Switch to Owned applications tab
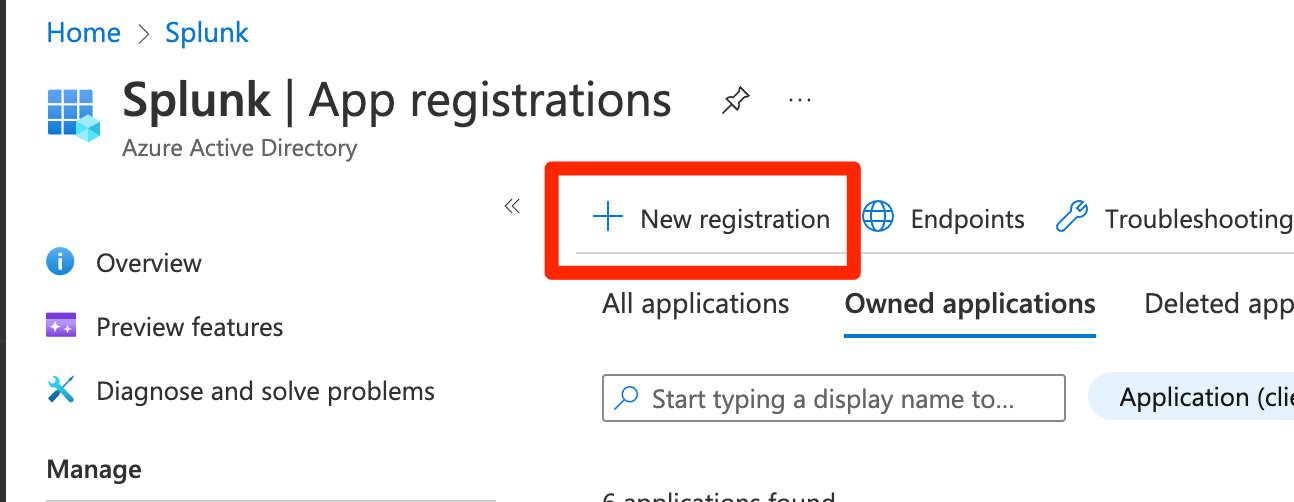 coord(970,304)
